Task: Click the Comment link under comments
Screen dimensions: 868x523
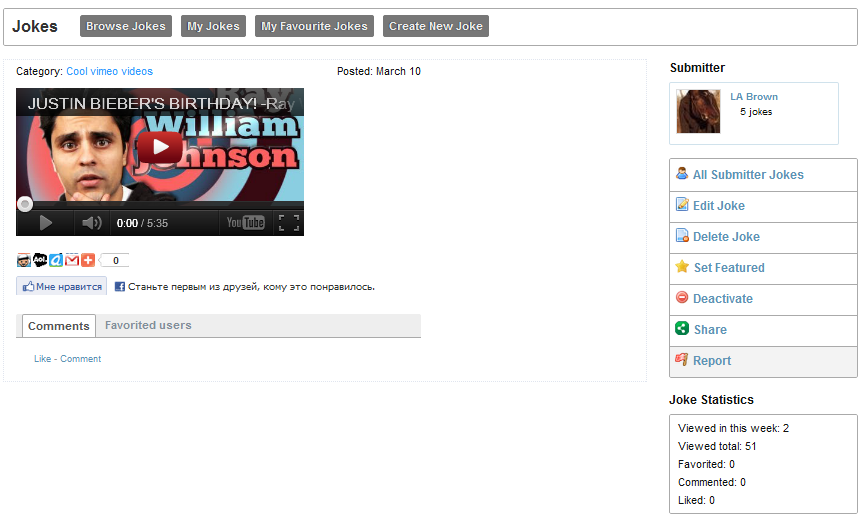Action: pos(81,359)
